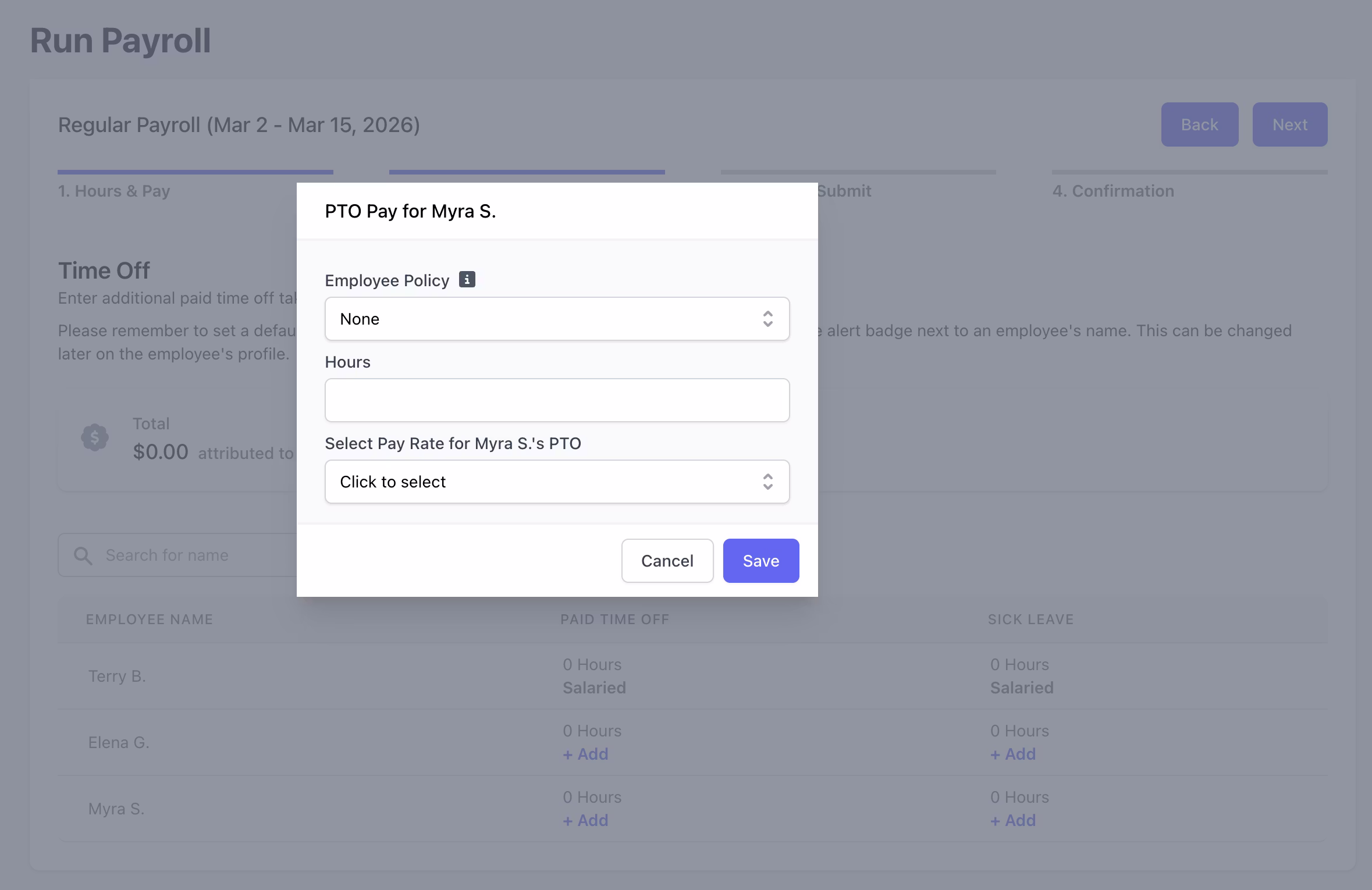Click the Back button
The width and height of the screenshot is (1372, 890).
[x=1199, y=124]
